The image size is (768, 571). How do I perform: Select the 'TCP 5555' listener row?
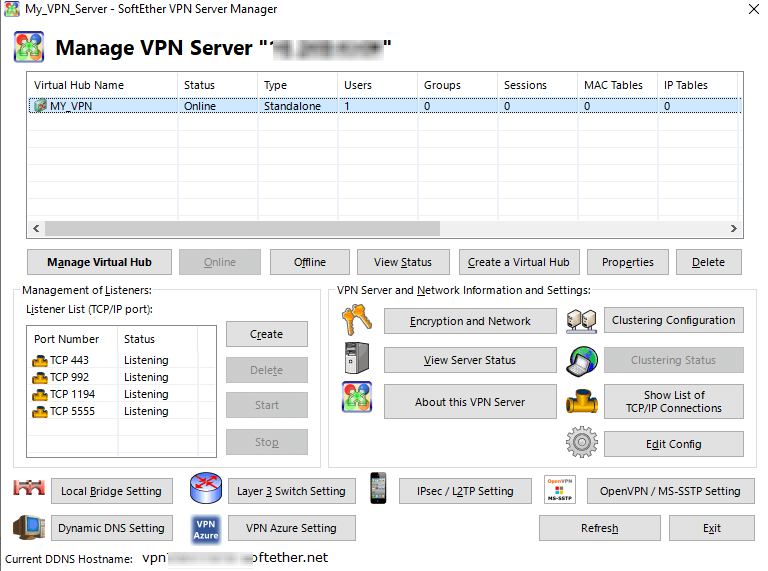pos(121,411)
